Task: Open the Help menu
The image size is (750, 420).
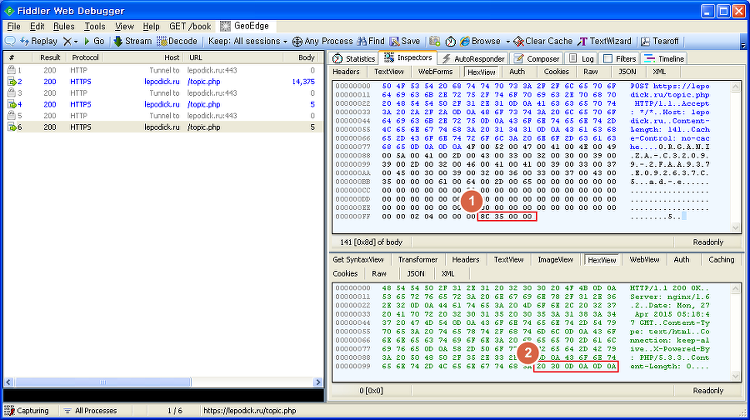Action: 151,26
